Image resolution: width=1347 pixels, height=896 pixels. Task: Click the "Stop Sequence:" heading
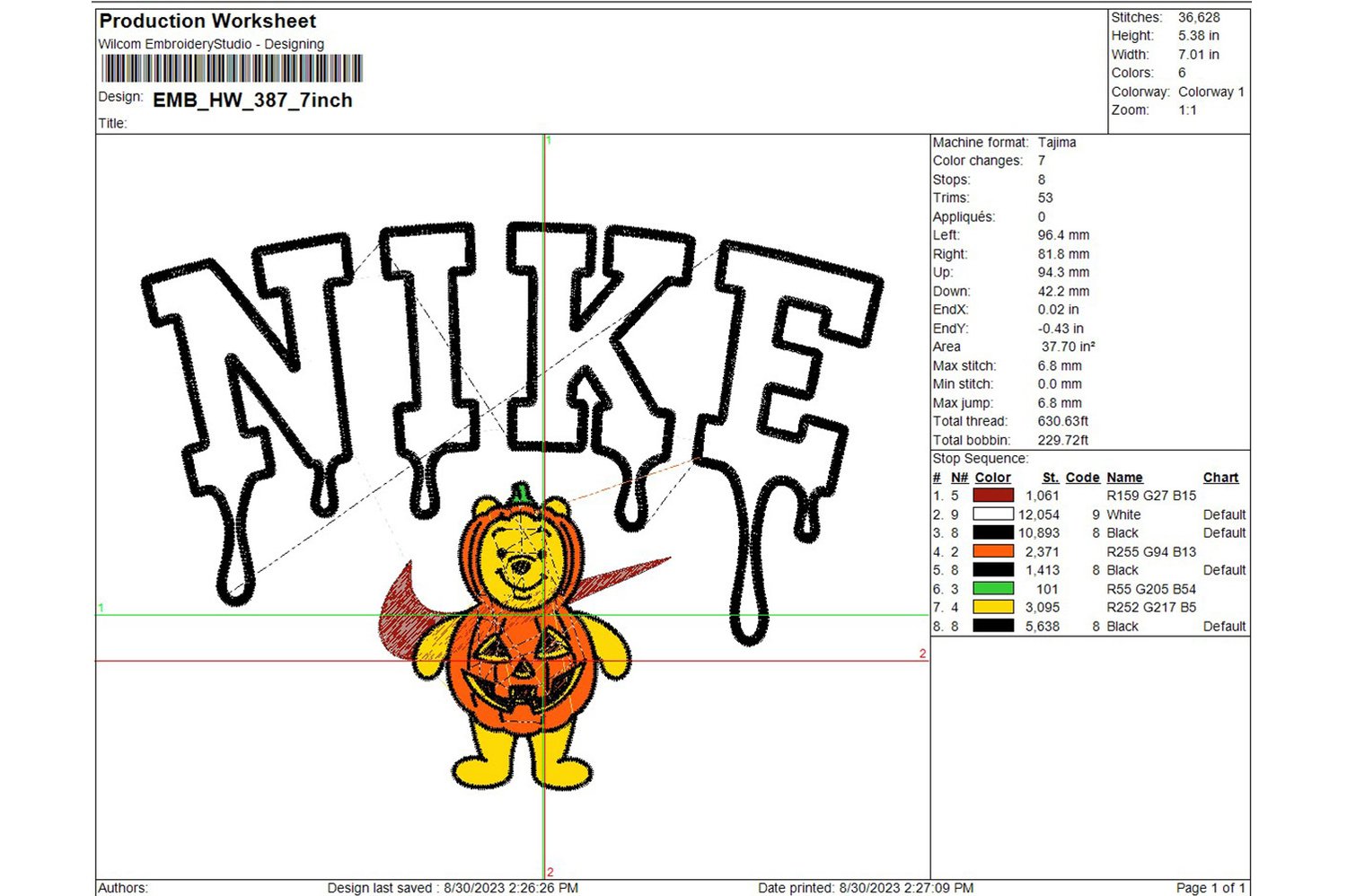click(981, 459)
